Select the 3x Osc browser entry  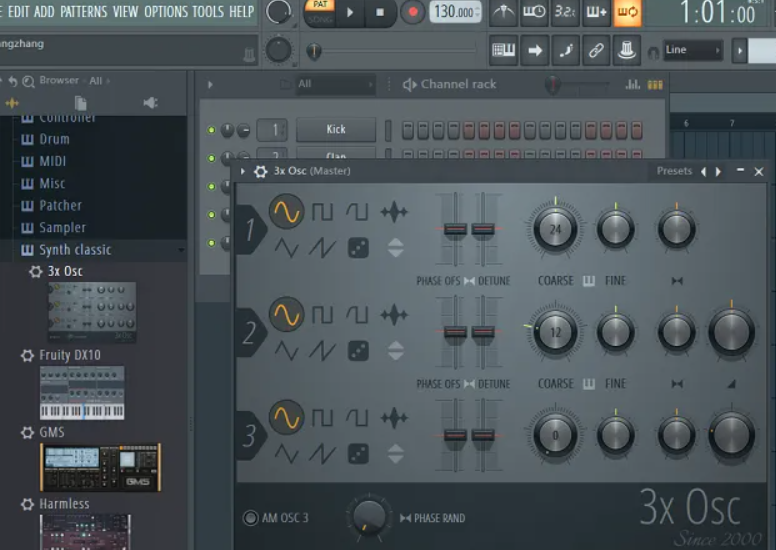coord(65,271)
